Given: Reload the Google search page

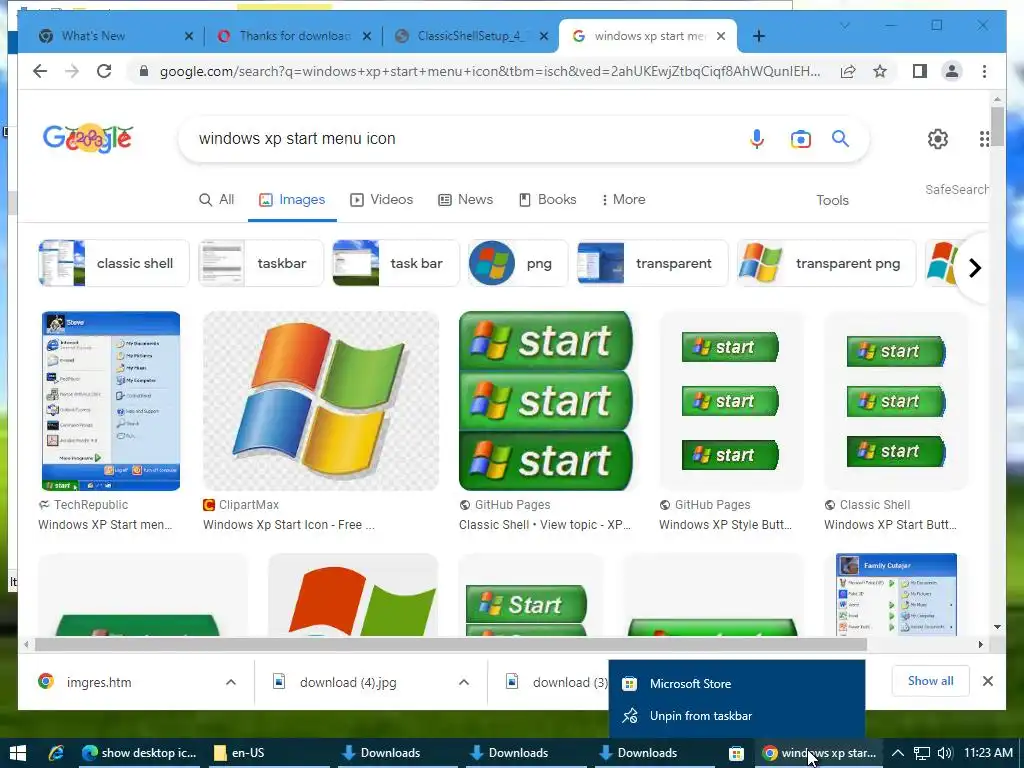Looking at the screenshot, I should point(104,71).
